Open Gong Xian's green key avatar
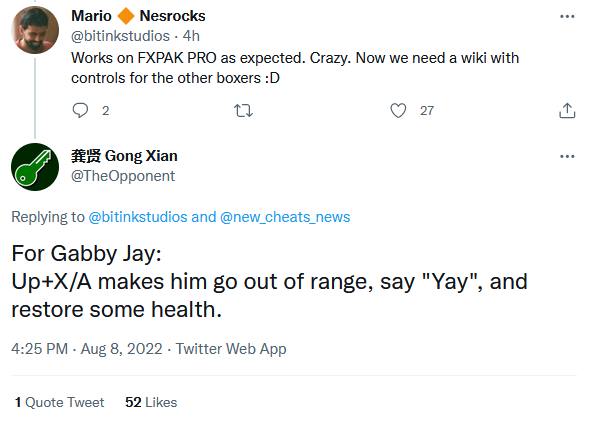This screenshot has width=591, height=425. tap(35, 167)
